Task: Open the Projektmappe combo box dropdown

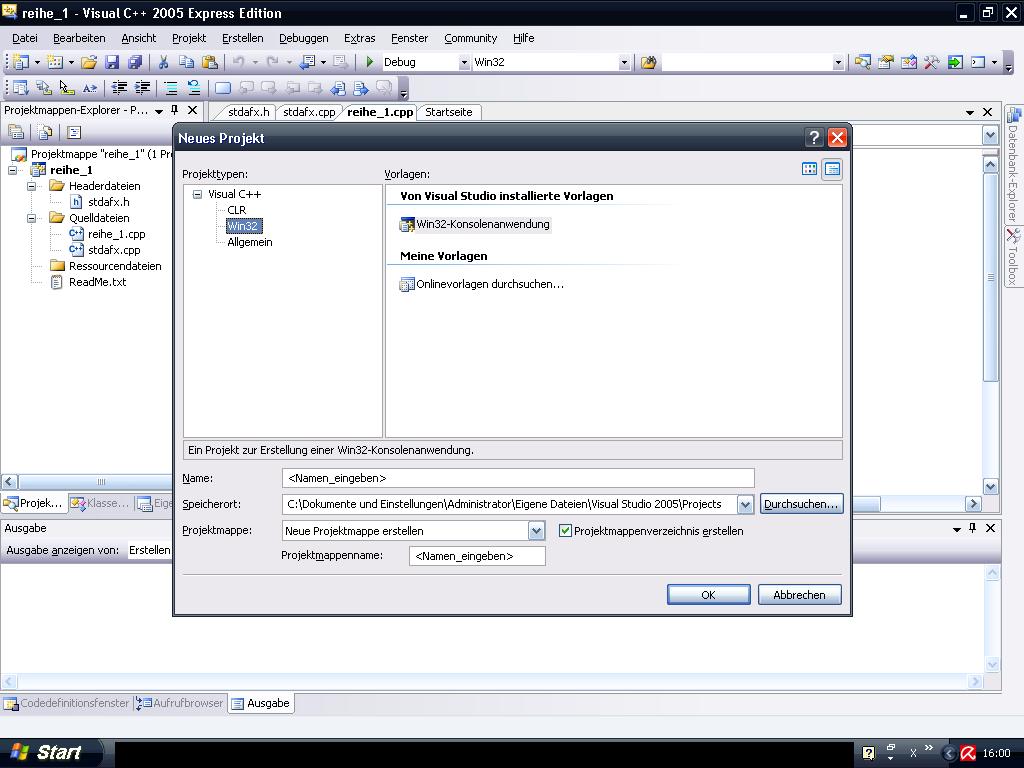Action: 536,531
